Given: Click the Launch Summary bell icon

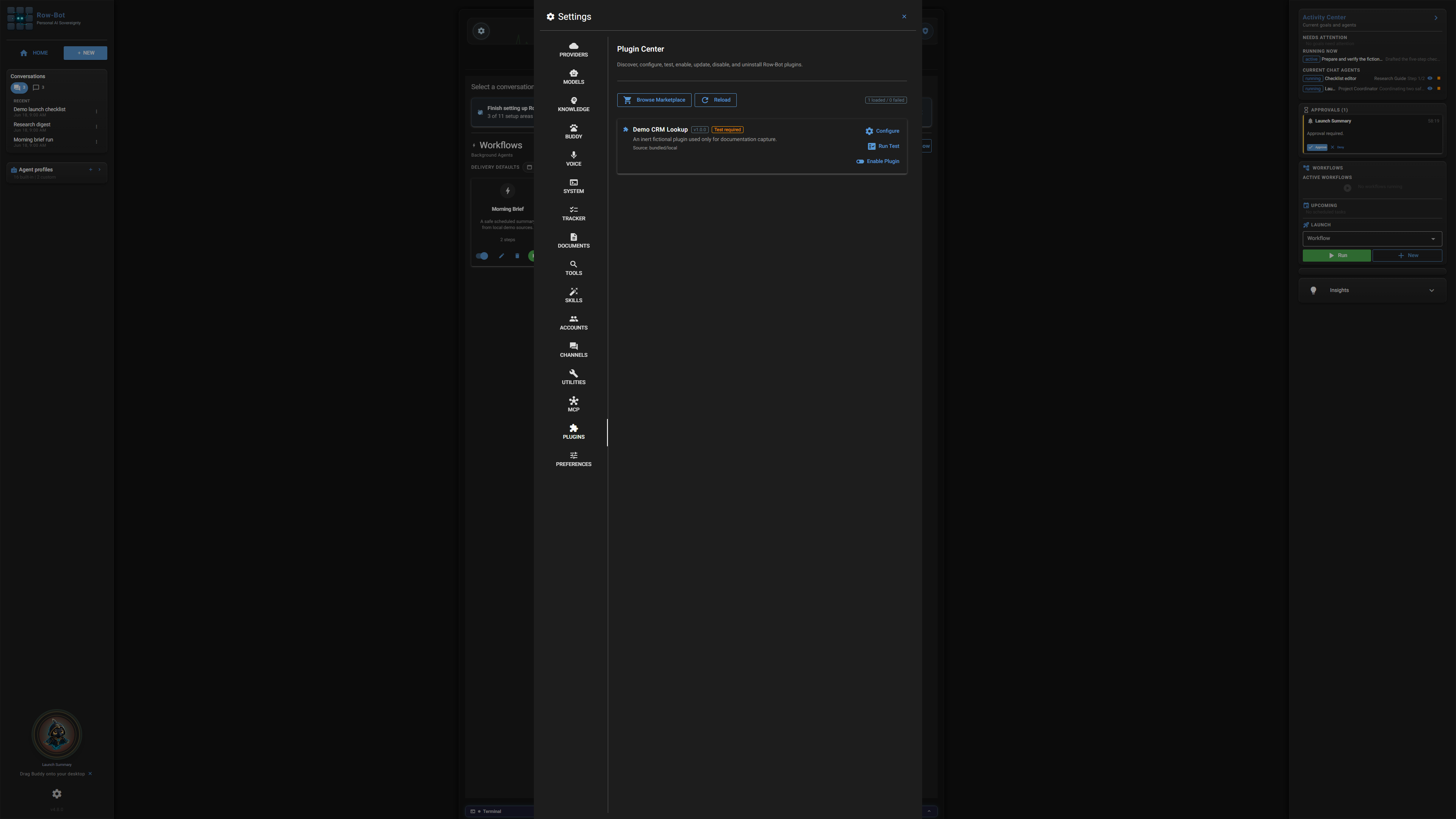Looking at the screenshot, I should tap(1310, 121).
